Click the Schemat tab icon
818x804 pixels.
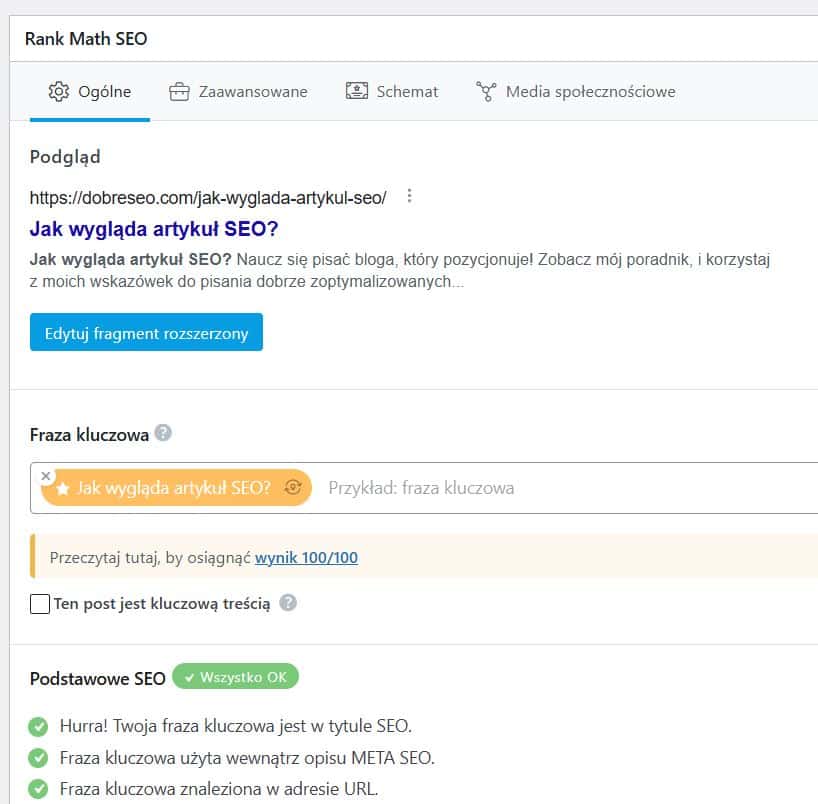[356, 92]
